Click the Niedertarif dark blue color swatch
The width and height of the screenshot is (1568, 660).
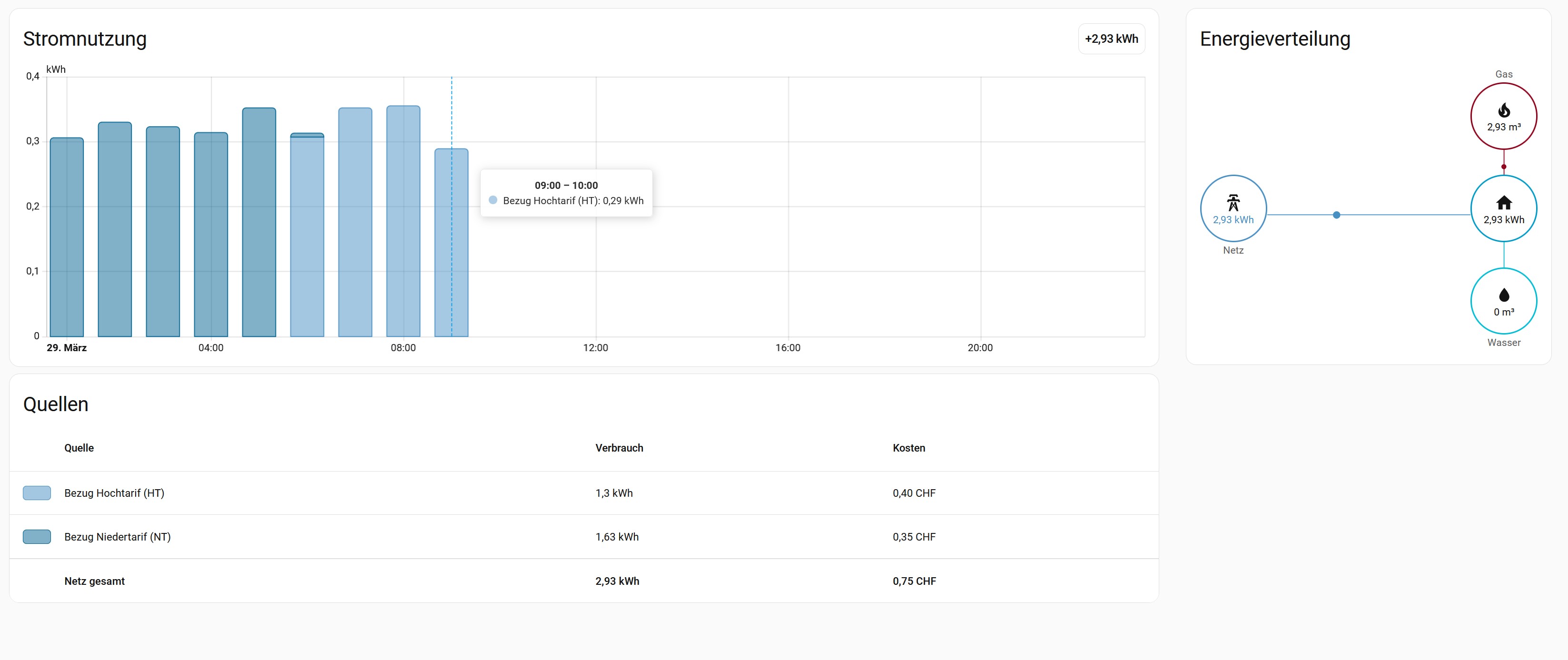[37, 537]
